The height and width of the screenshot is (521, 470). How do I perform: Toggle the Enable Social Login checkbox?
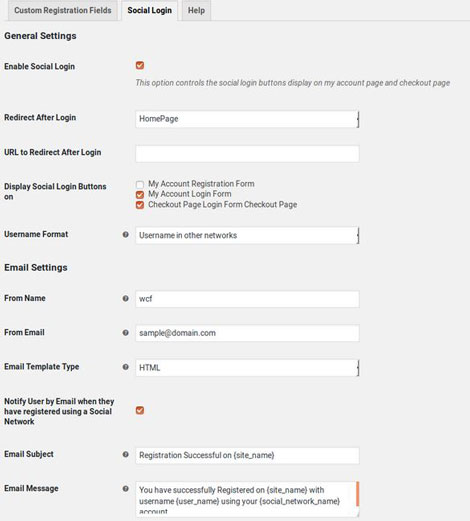pyautogui.click(x=140, y=65)
